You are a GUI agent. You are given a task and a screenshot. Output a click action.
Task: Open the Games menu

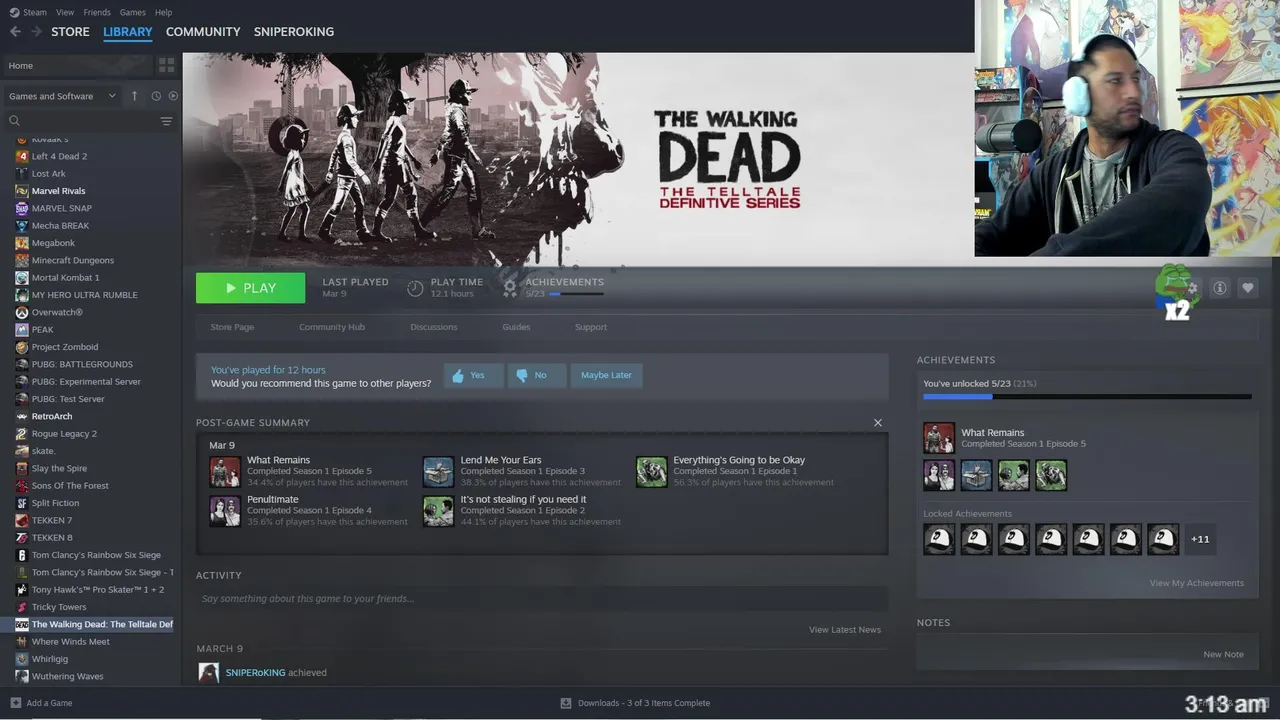point(132,12)
